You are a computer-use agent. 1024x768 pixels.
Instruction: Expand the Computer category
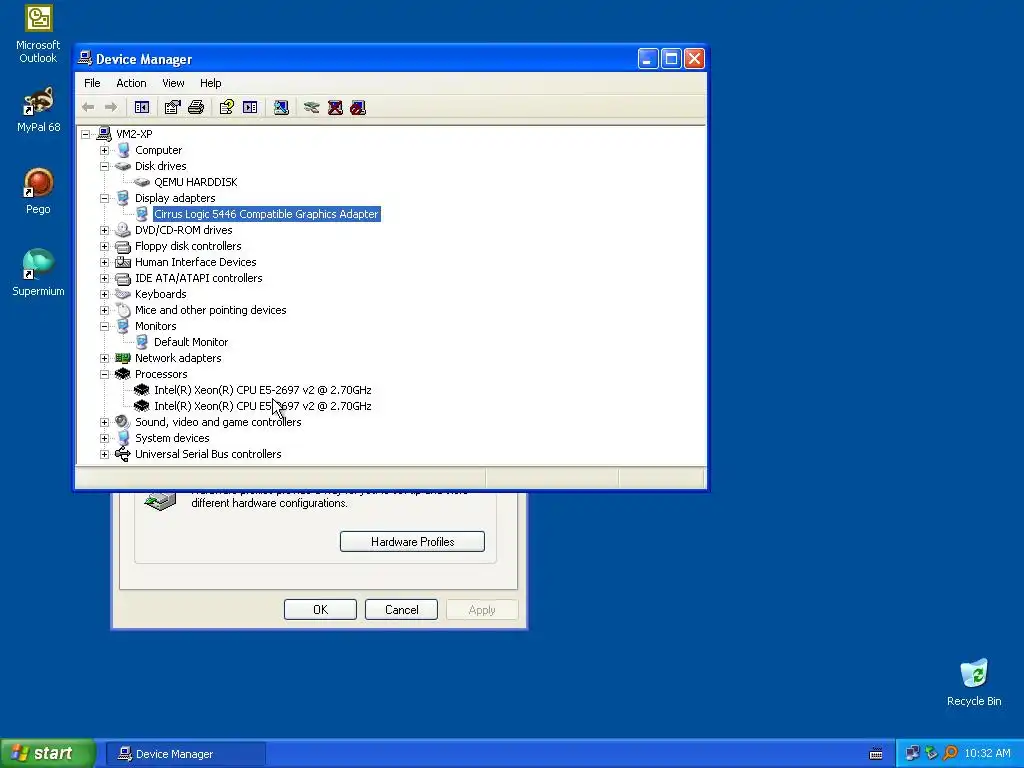[104, 150]
